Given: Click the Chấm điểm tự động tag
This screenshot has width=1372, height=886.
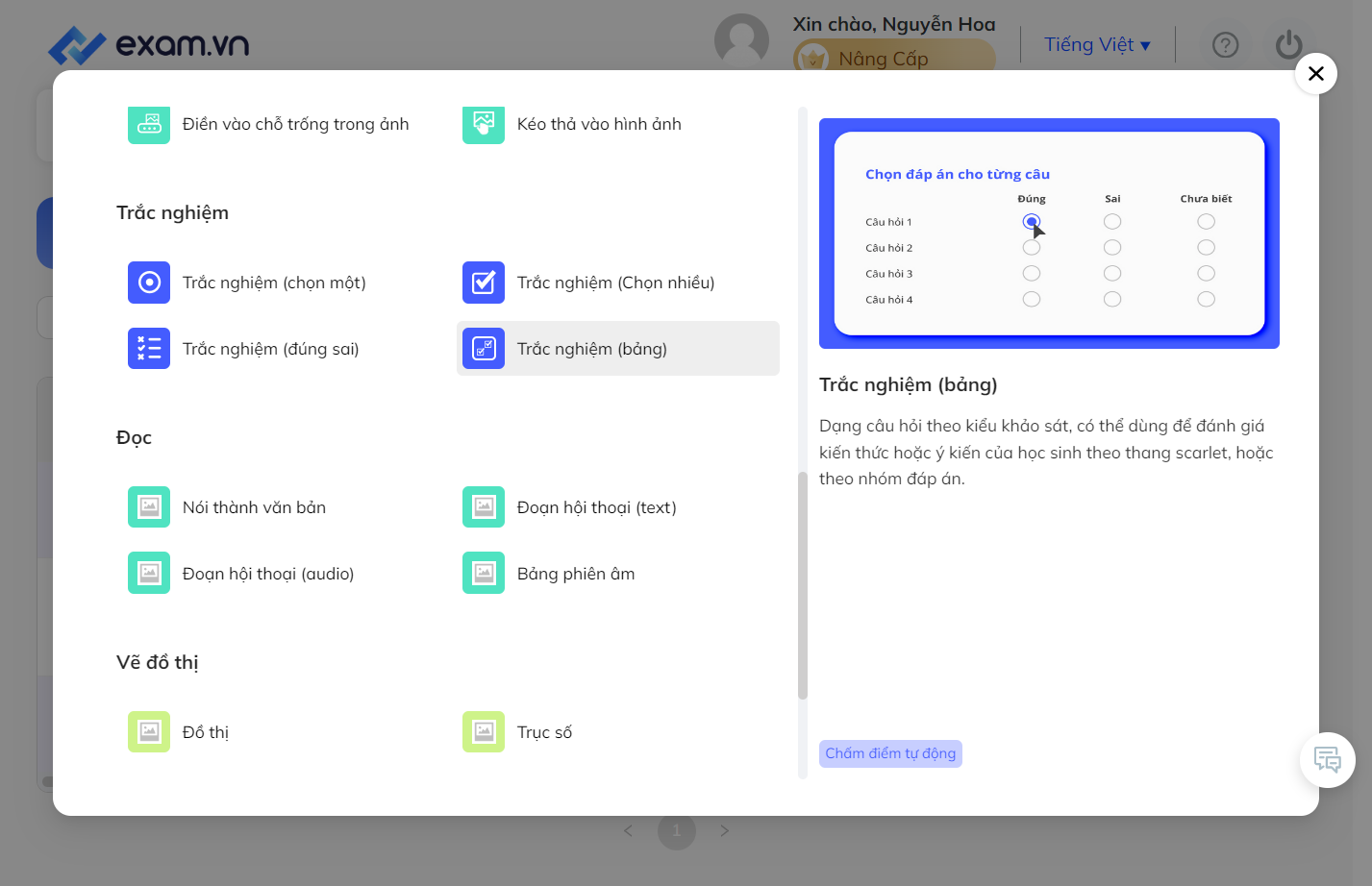Looking at the screenshot, I should [890, 753].
